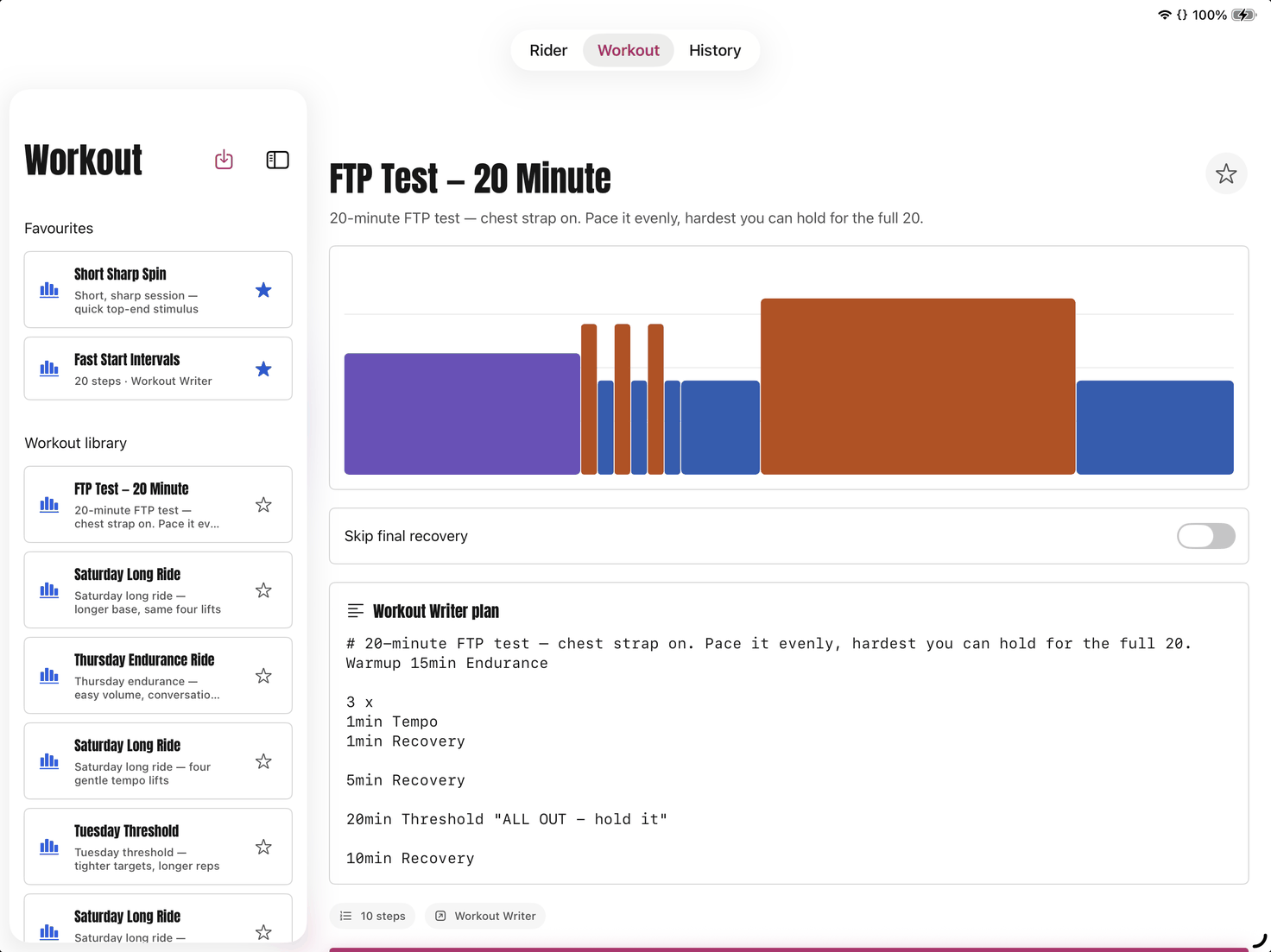This screenshot has width=1271, height=952.
Task: Open the Short Sharp Spin favourite workout
Action: pos(158,290)
